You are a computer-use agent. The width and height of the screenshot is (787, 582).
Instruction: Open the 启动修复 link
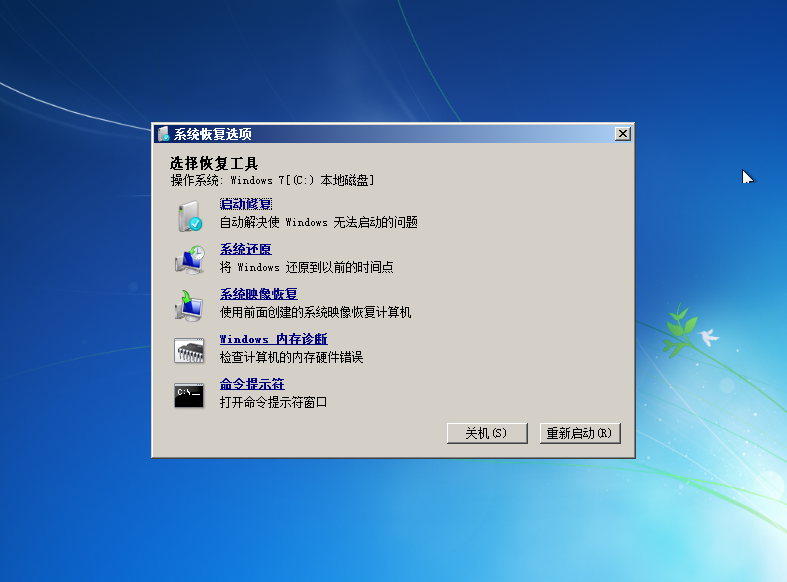click(x=245, y=204)
